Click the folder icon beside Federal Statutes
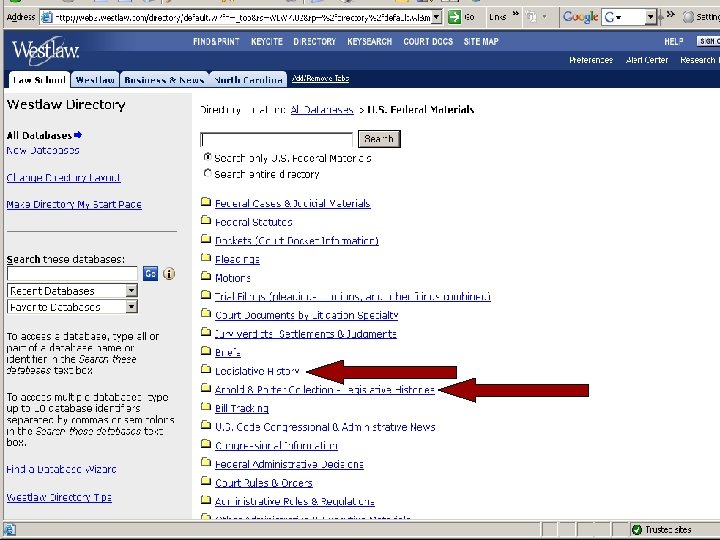Viewport: 720px width, 540px height. [x=206, y=220]
